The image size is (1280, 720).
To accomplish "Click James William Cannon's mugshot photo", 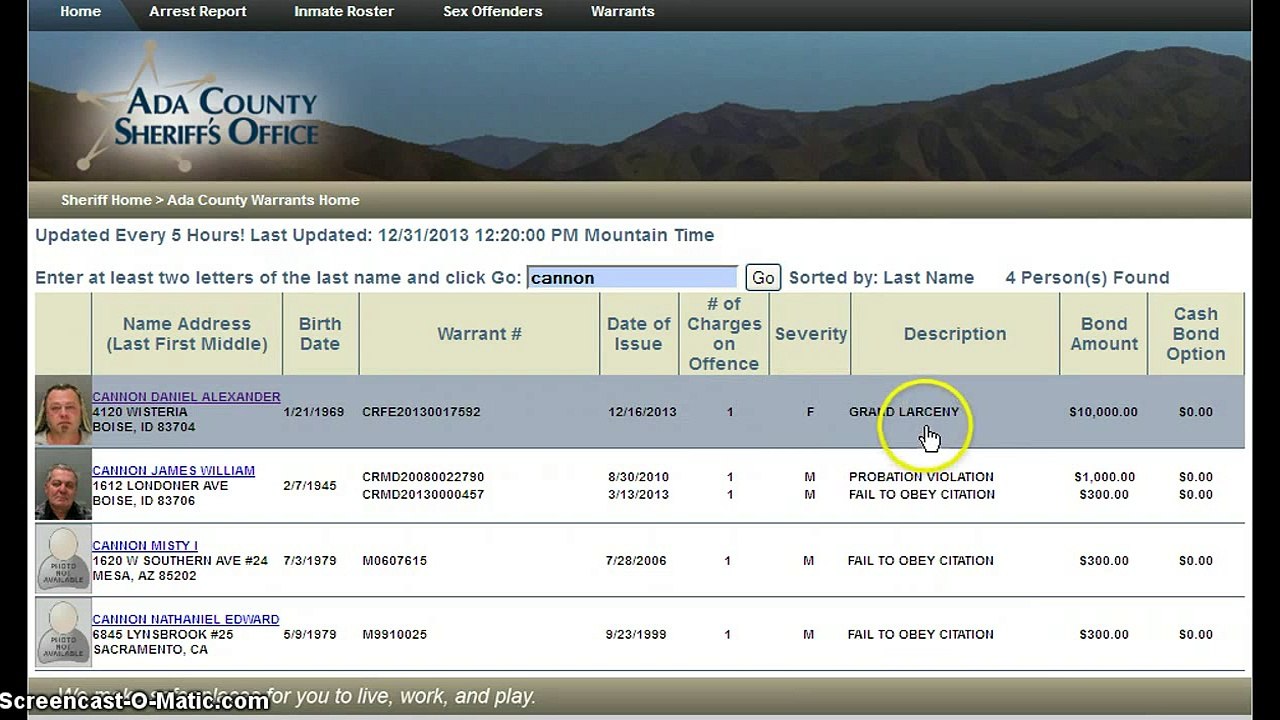I will pos(63,486).
